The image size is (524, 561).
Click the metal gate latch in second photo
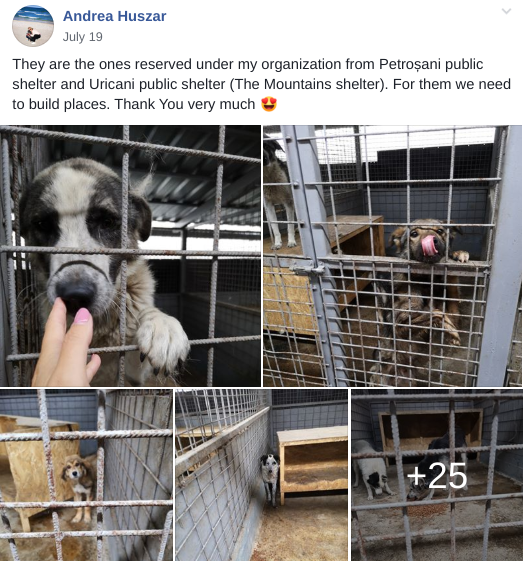click(308, 268)
